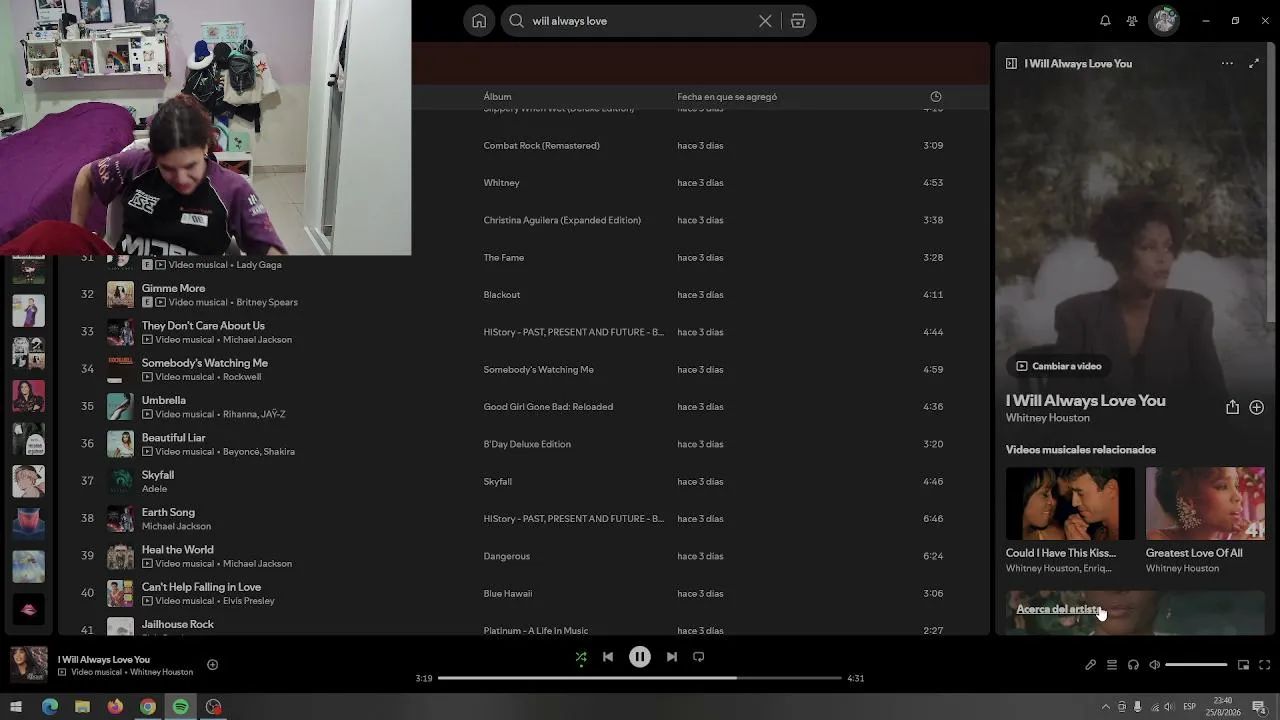Pause the current song
Image resolution: width=1280 pixels, height=720 pixels.
point(640,657)
